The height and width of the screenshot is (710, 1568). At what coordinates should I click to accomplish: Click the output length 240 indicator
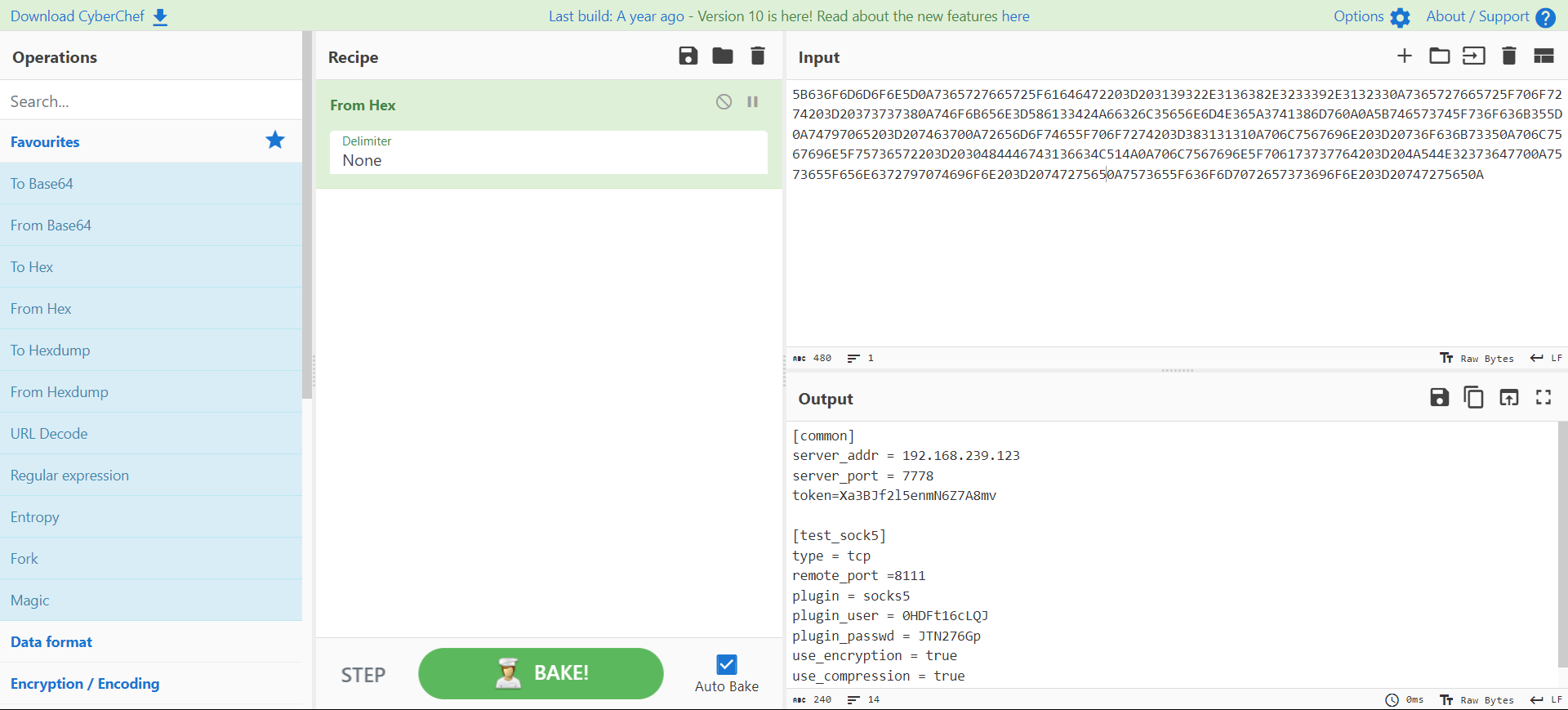click(813, 699)
